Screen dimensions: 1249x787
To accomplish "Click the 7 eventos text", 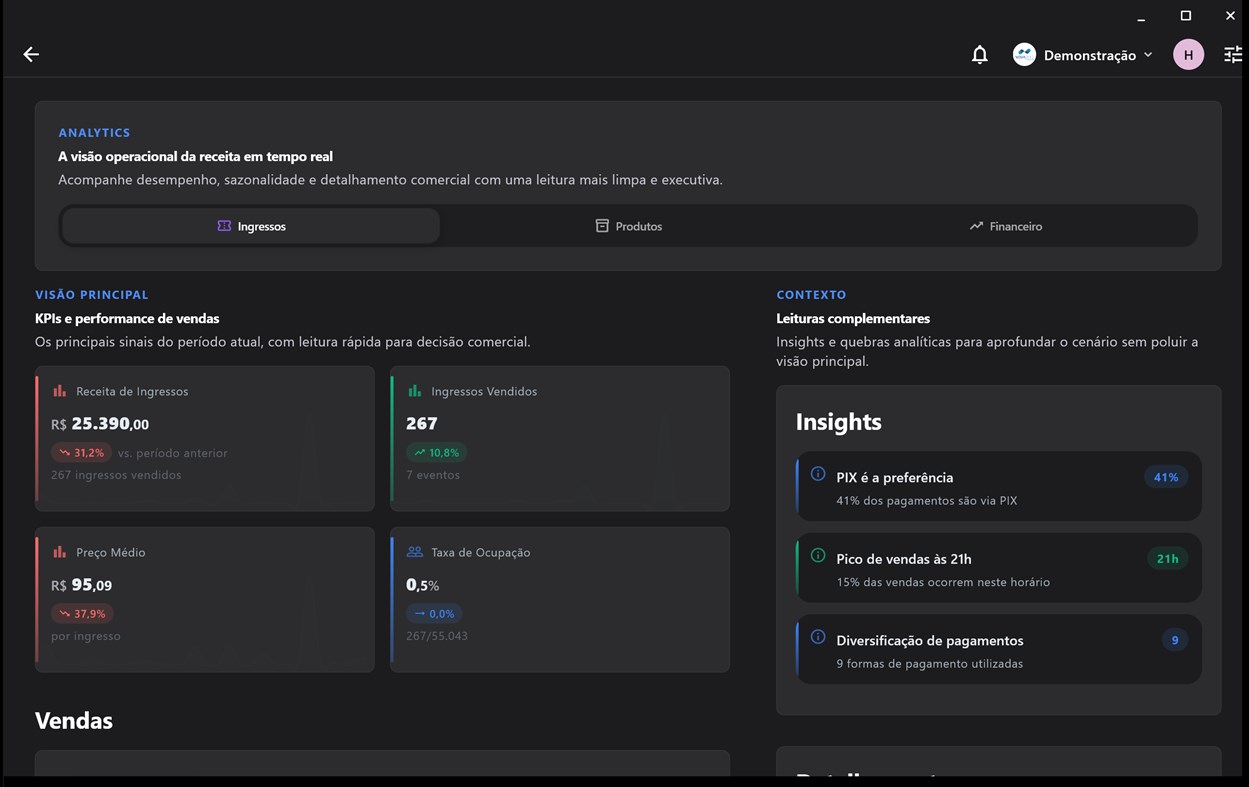I will pyautogui.click(x=433, y=475).
